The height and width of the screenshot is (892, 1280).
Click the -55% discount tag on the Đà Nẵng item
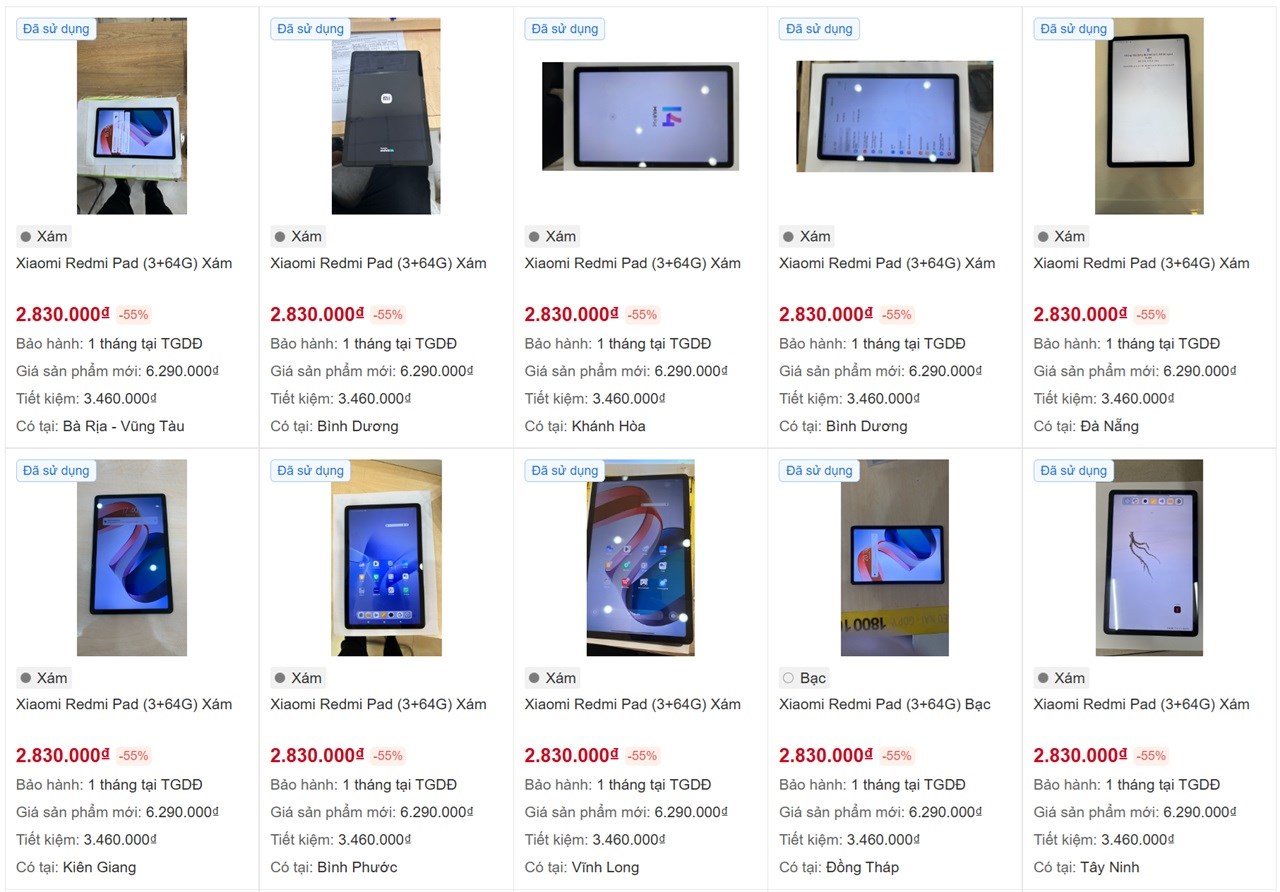pyautogui.click(x=1151, y=314)
